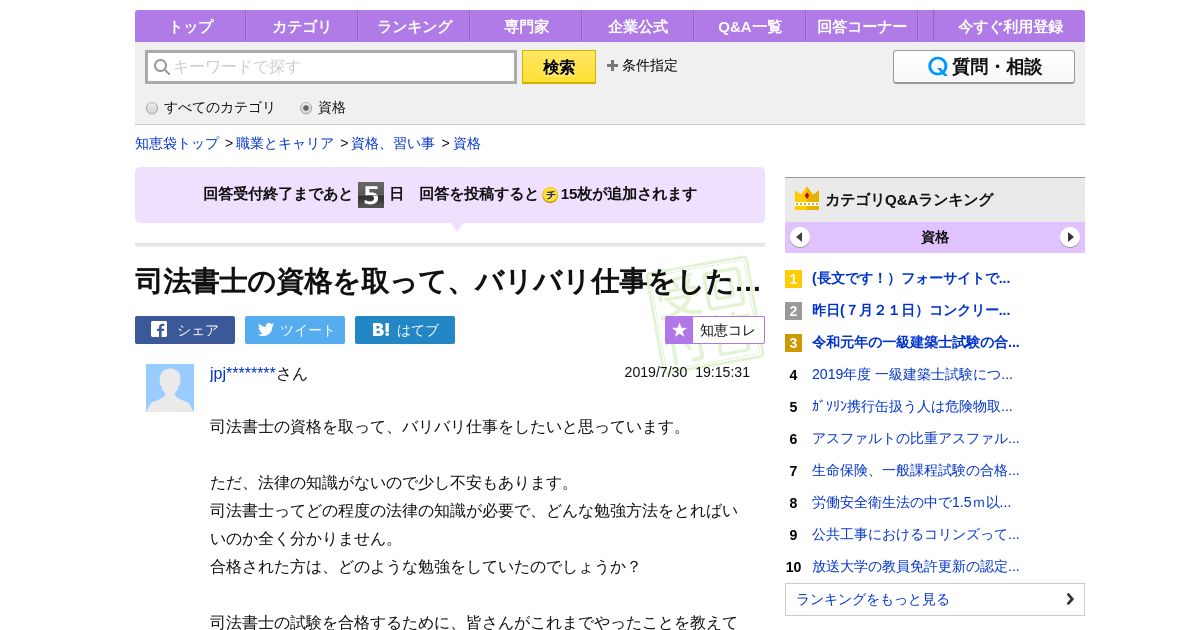1200x630 pixels.
Task: Open the ランキング tab
Action: (414, 26)
